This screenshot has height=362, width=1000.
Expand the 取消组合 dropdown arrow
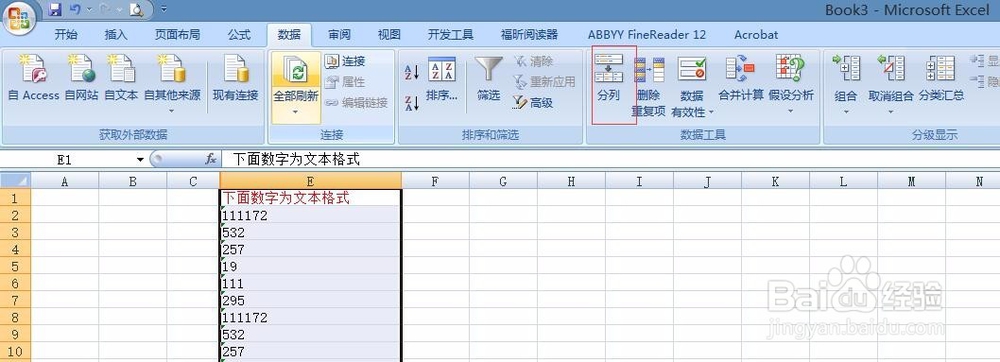[x=891, y=112]
